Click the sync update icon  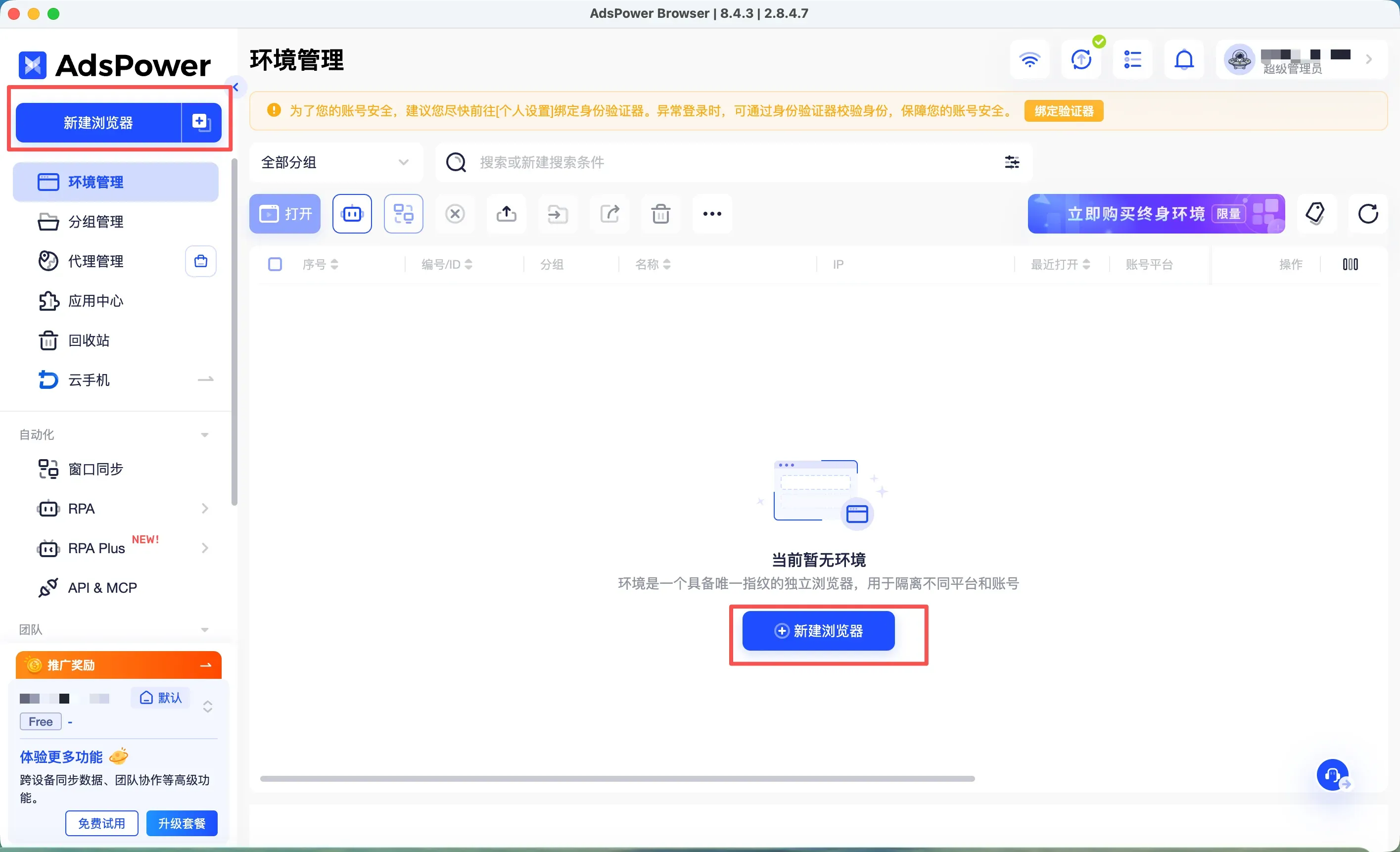(x=1081, y=59)
